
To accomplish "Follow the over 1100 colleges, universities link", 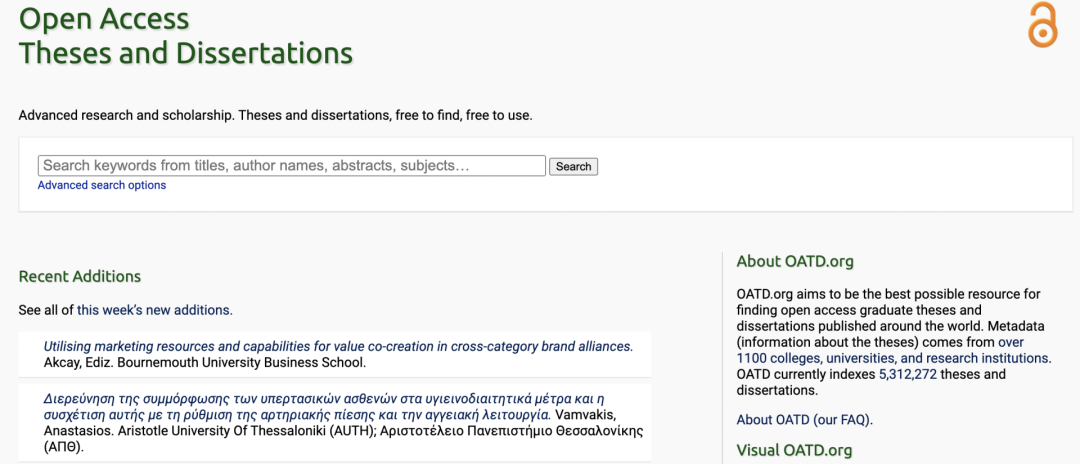I will [894, 350].
